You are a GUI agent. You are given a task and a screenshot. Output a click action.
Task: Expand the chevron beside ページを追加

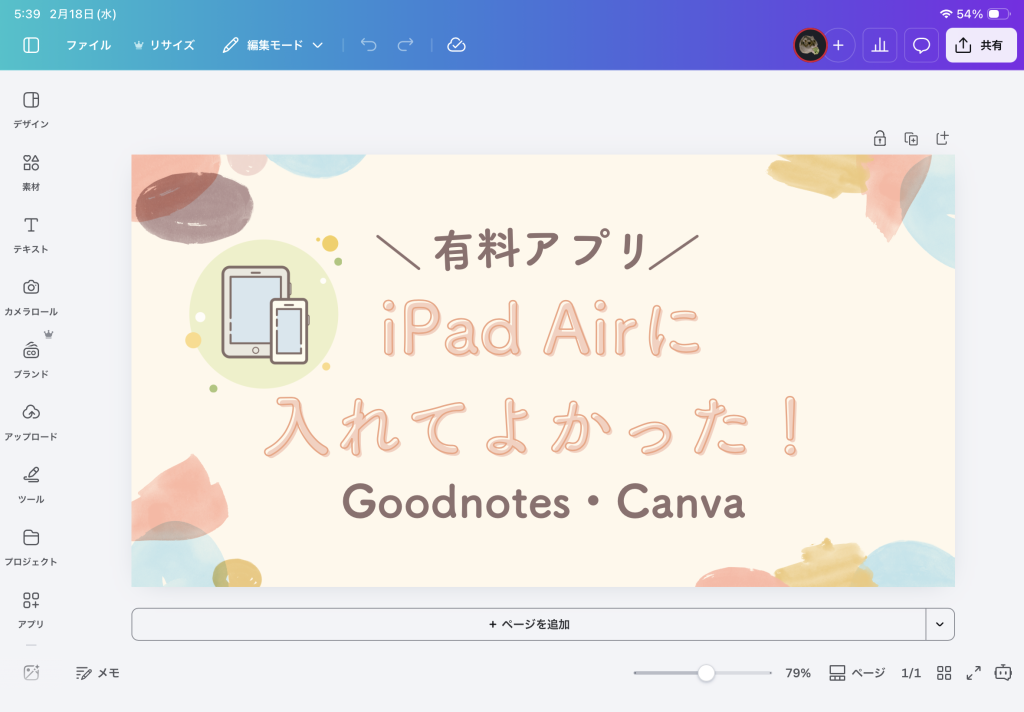pyautogui.click(x=939, y=624)
